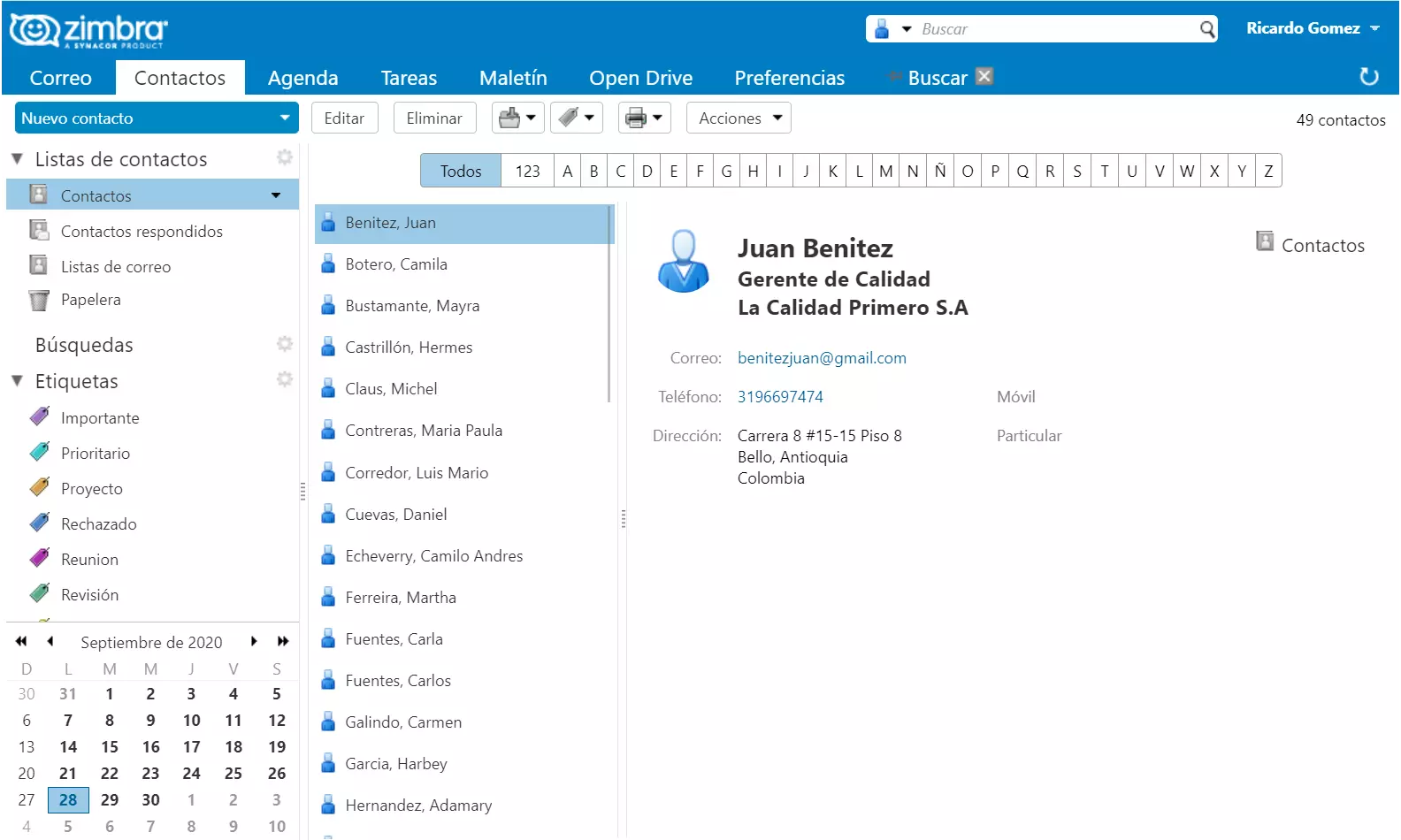The width and height of the screenshot is (1401, 840).
Task: Click the gear icon next to Etiquetas
Action: [x=284, y=379]
